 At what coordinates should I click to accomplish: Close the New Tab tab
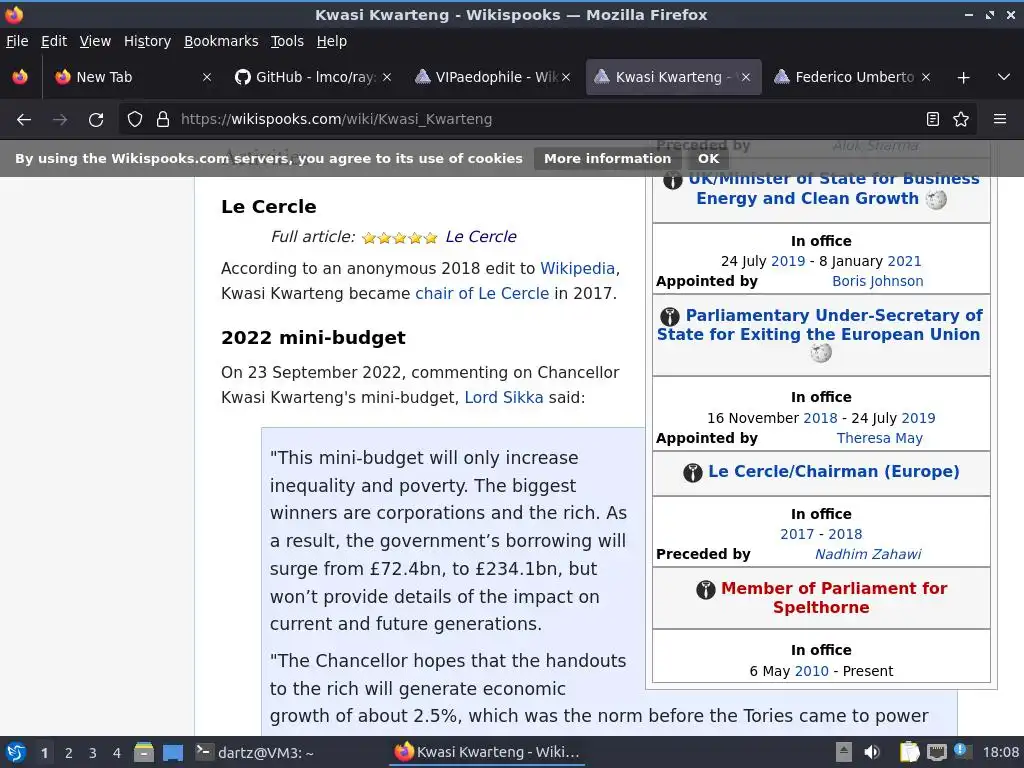point(207,77)
